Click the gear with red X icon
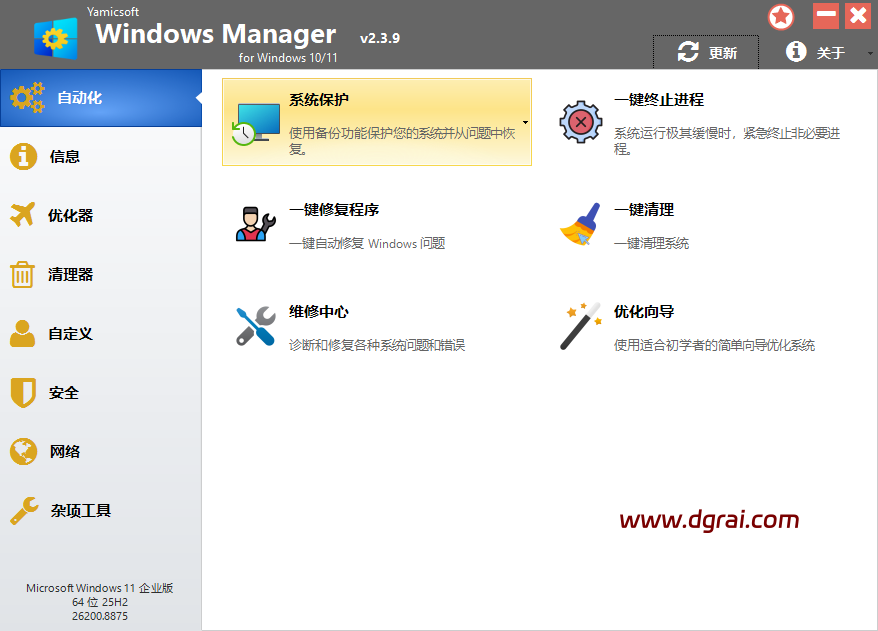This screenshot has height=631, width=878. (x=581, y=122)
